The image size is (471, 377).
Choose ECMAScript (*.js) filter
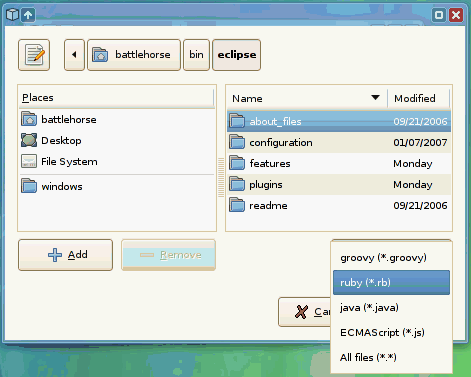coord(391,332)
